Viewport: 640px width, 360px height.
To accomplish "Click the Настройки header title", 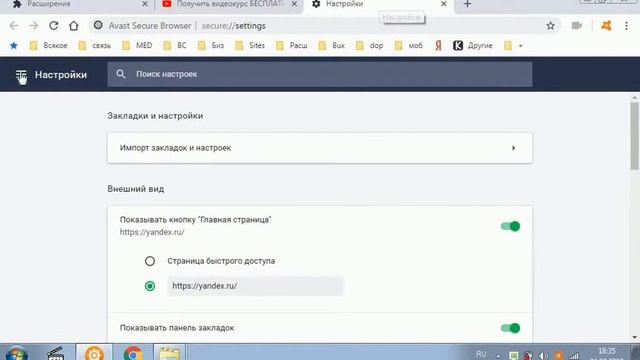I will [x=61, y=75].
